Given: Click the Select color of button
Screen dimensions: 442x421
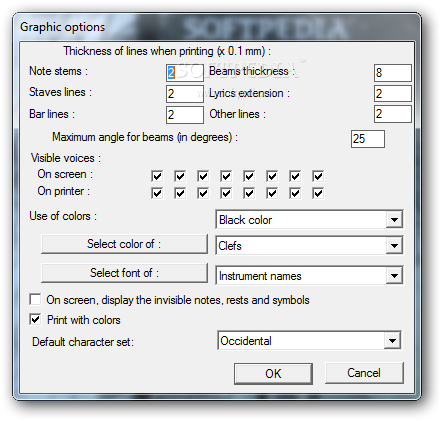Looking at the screenshot, I should click(124, 244).
